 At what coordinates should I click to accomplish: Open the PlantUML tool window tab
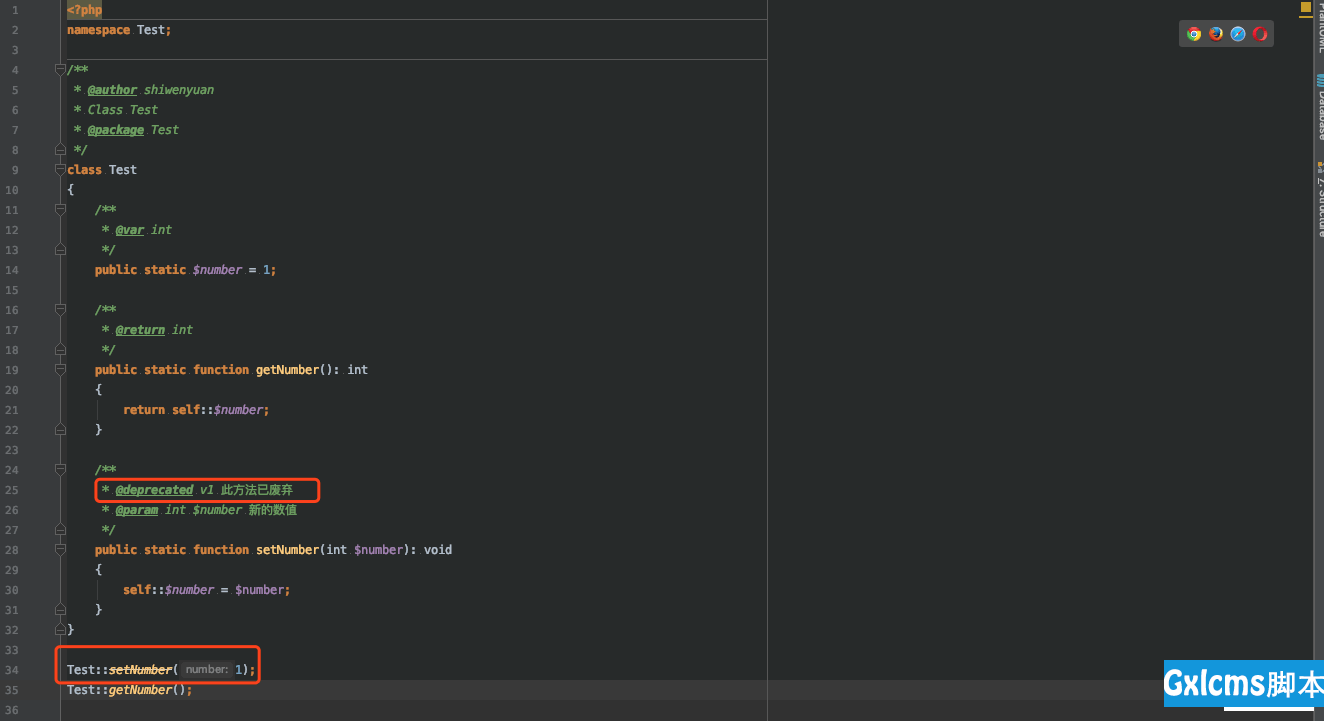1319,27
